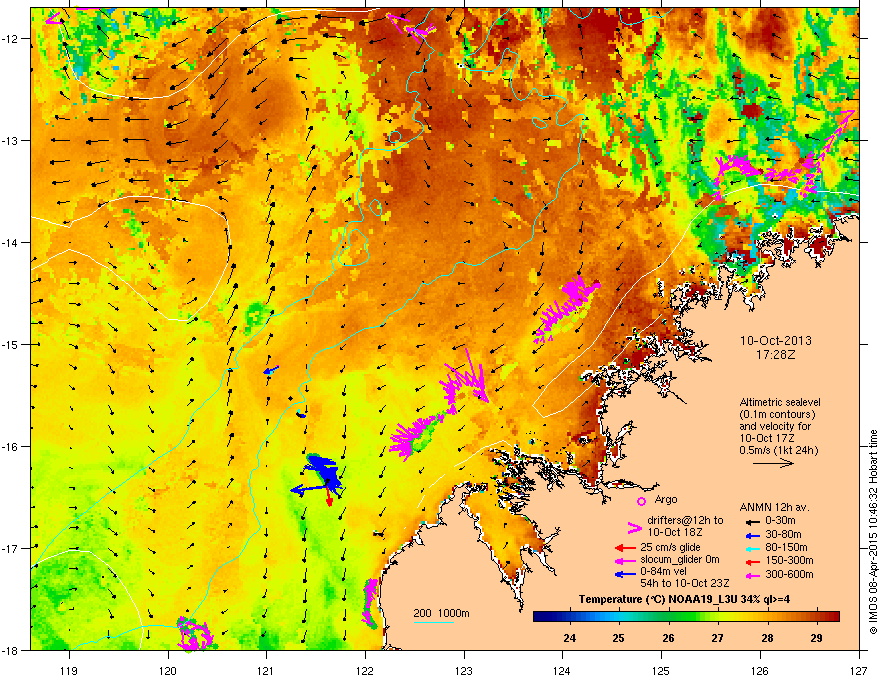Click the '200 1000m' depth contour label
Image resolution: width=880 pixels, height=680 pixels.
[x=441, y=613]
